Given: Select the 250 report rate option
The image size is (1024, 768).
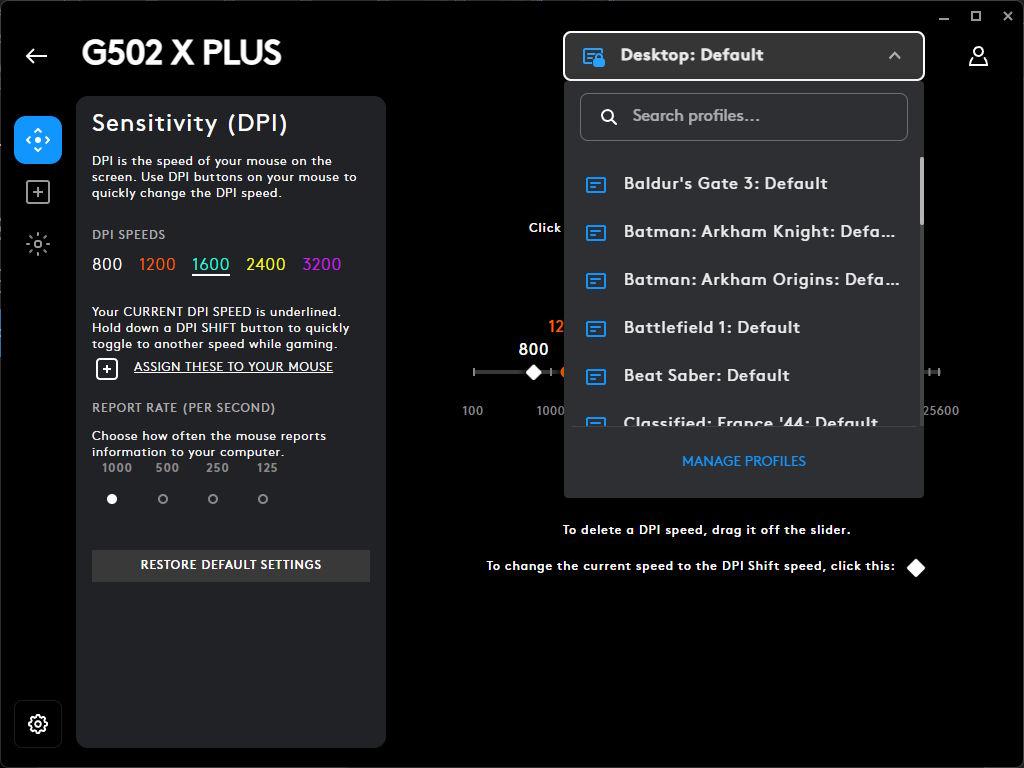Looking at the screenshot, I should tap(213, 499).
